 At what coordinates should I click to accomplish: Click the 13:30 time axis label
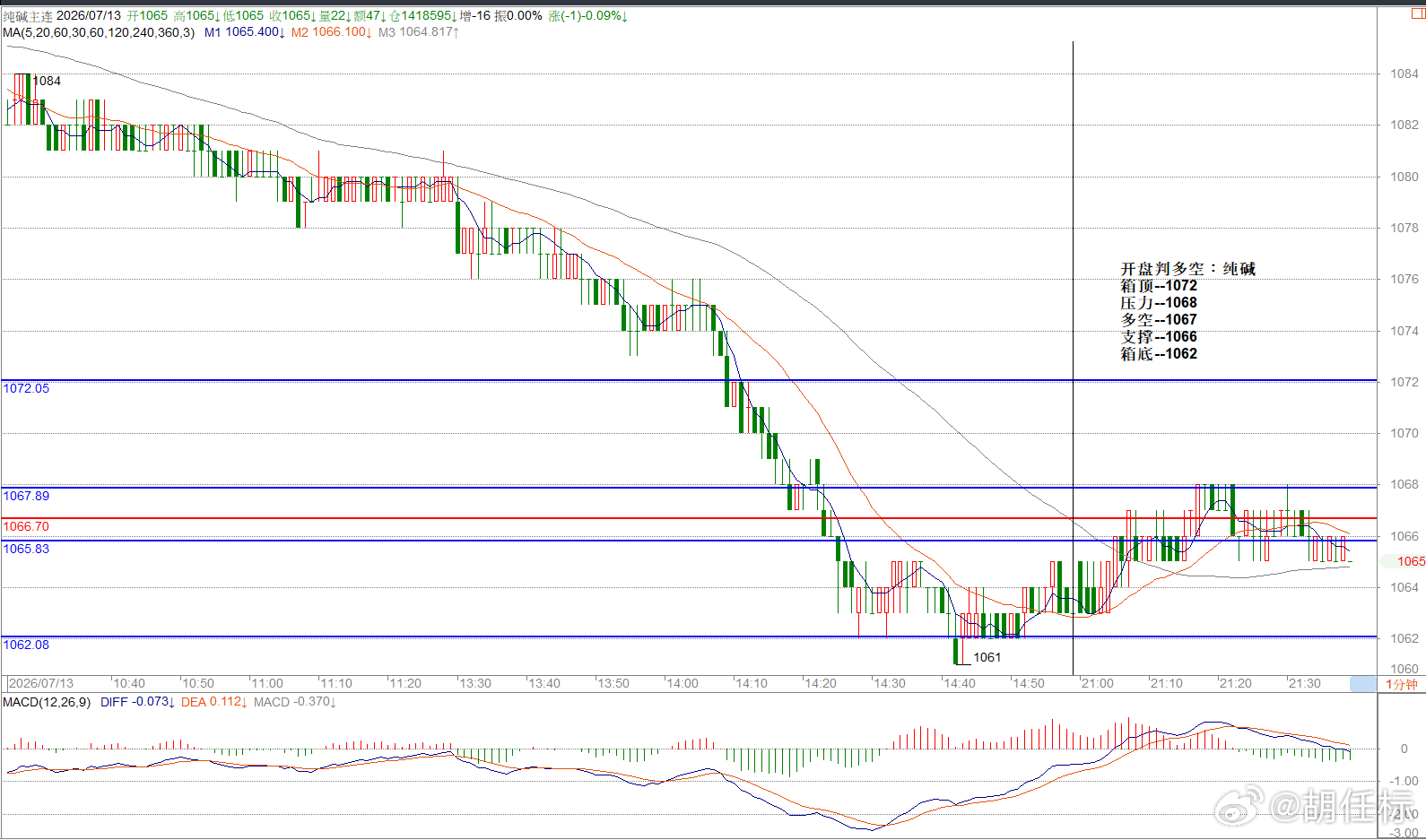[475, 683]
